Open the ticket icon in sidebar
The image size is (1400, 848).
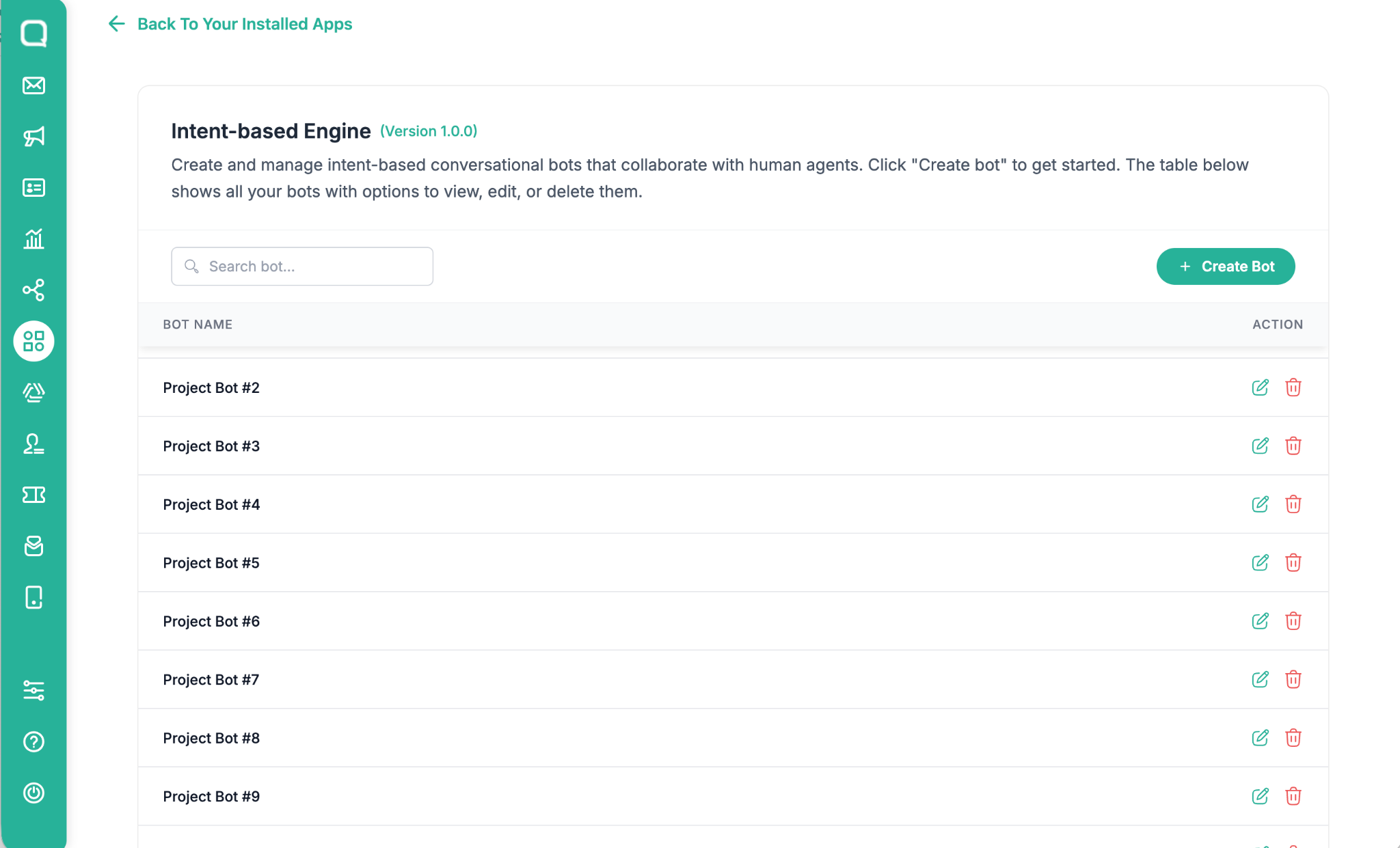[x=33, y=495]
